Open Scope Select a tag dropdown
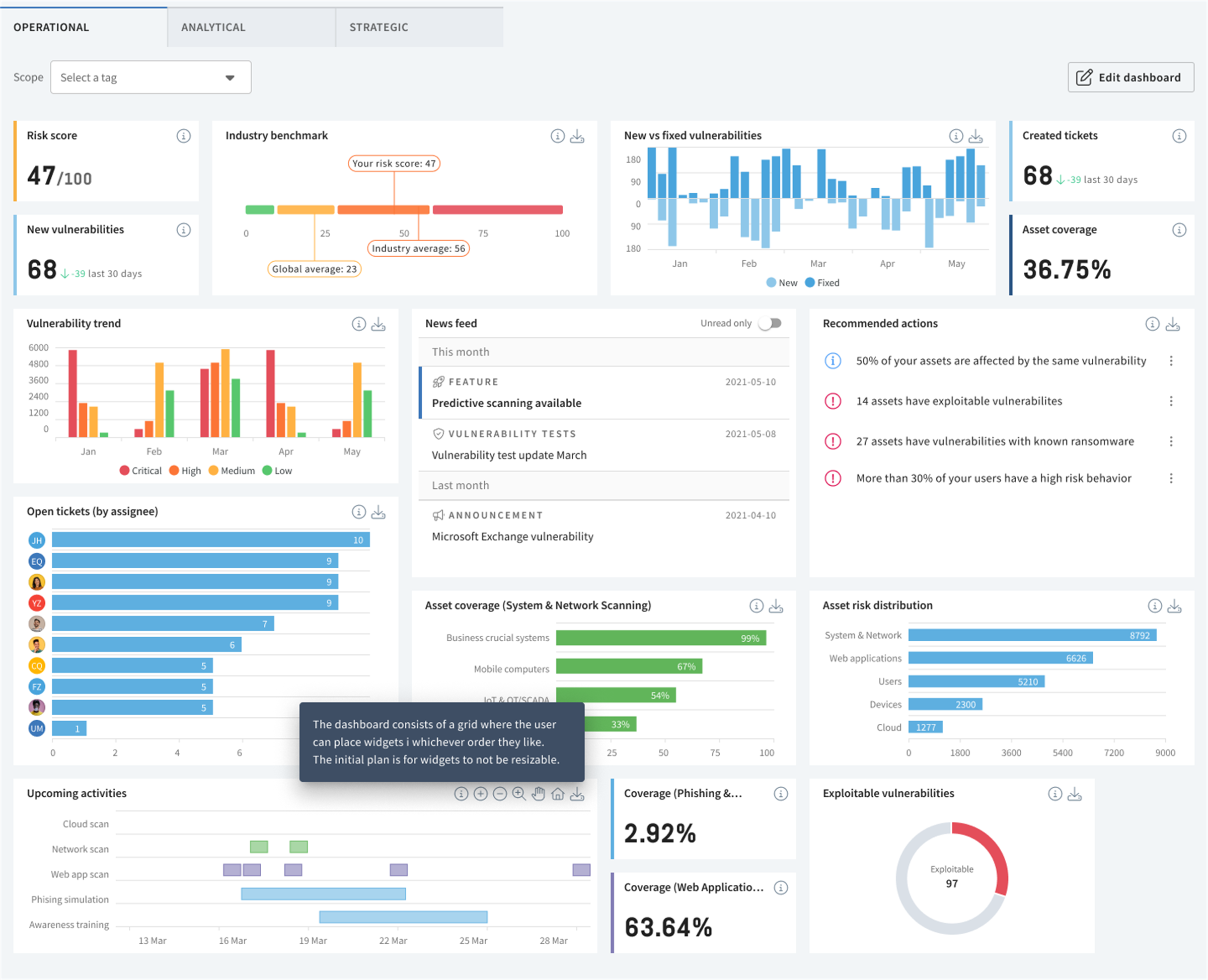The height and width of the screenshot is (980, 1208). coord(150,78)
